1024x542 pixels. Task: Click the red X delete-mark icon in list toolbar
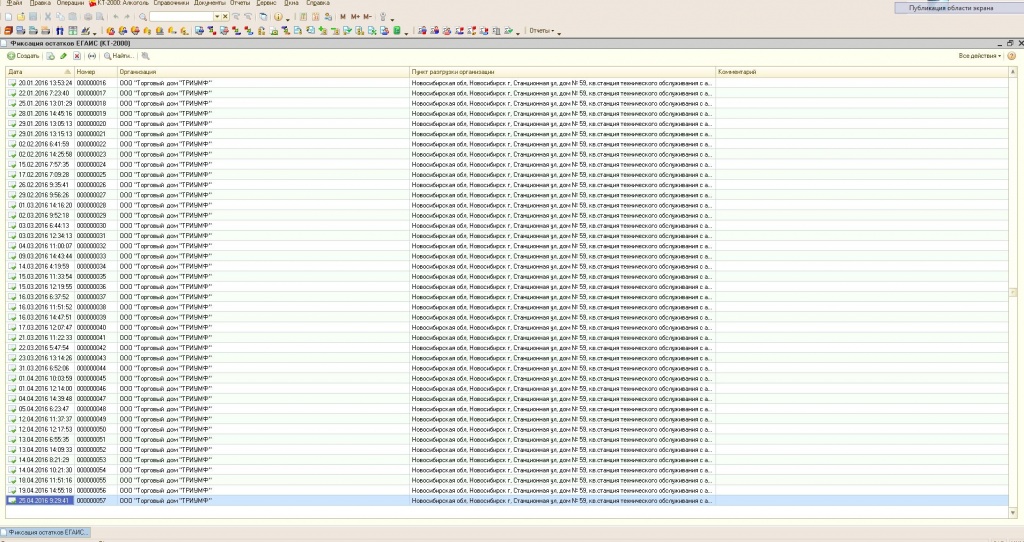(x=77, y=56)
